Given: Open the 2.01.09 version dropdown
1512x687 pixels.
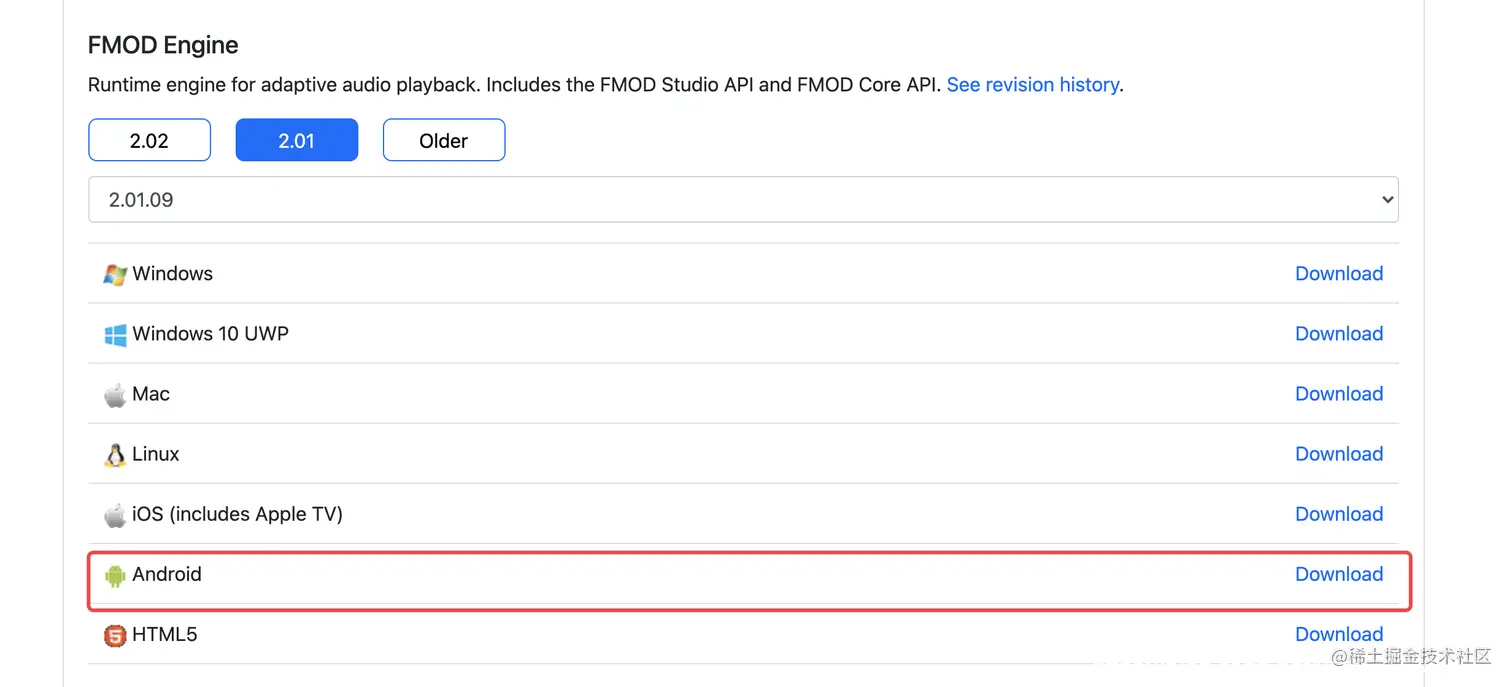Looking at the screenshot, I should coord(742,199).
